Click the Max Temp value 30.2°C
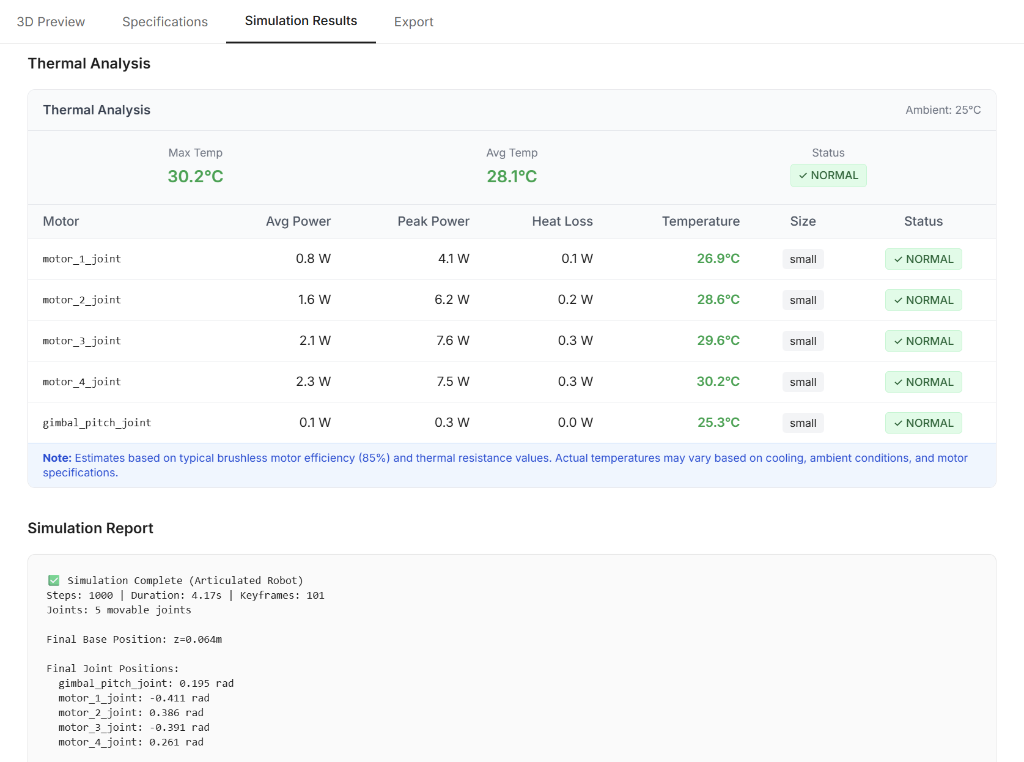Screen dimensions: 1024x762 (x=195, y=176)
